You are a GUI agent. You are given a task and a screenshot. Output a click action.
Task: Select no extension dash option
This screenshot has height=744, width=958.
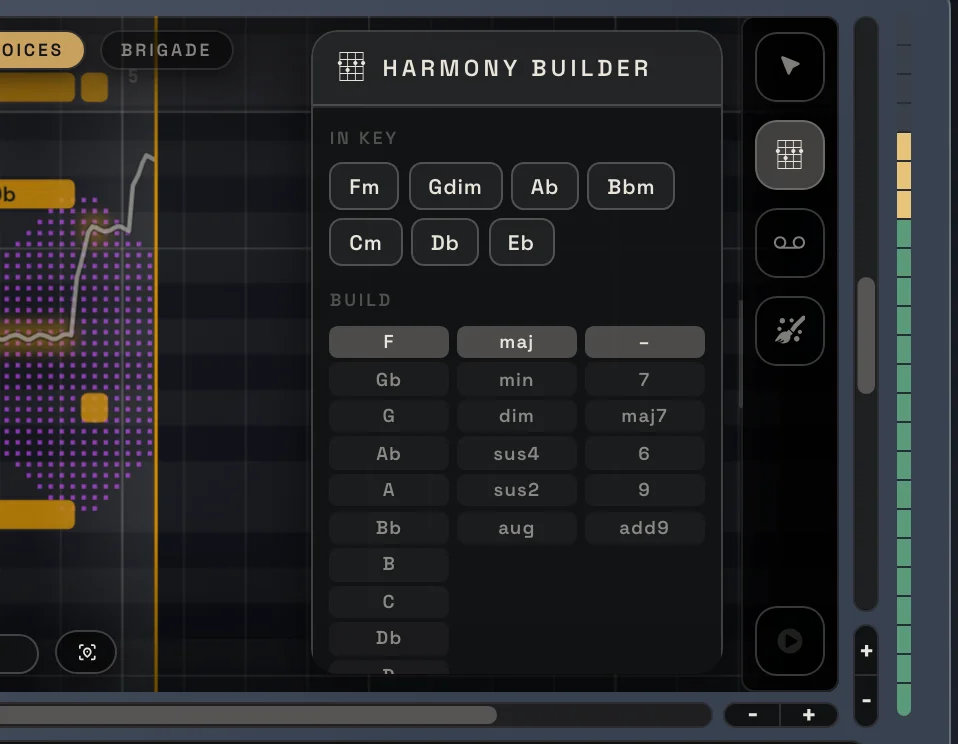(645, 342)
